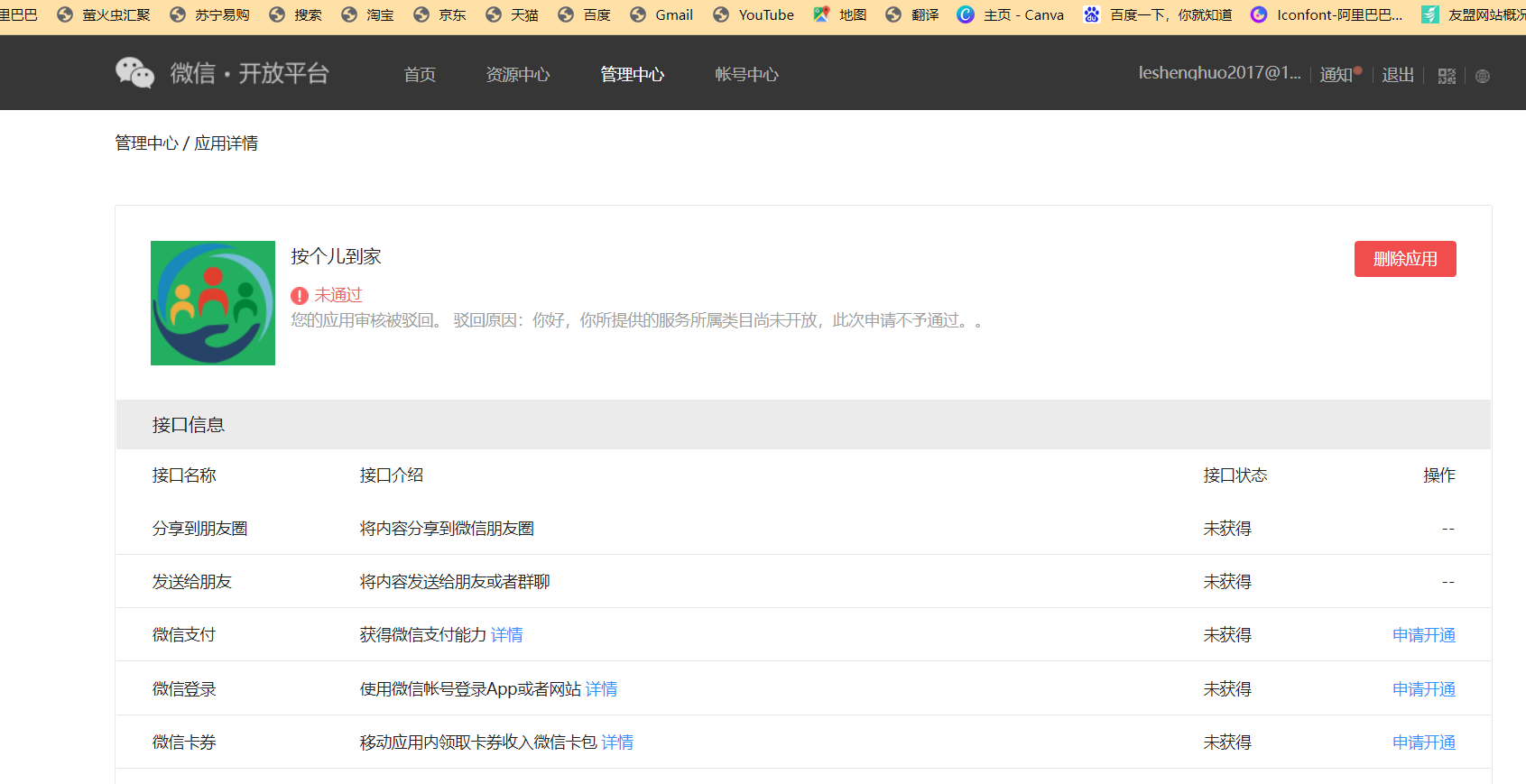The height and width of the screenshot is (784, 1526).
Task: Open the 淘宝 bookmark
Action: (367, 14)
